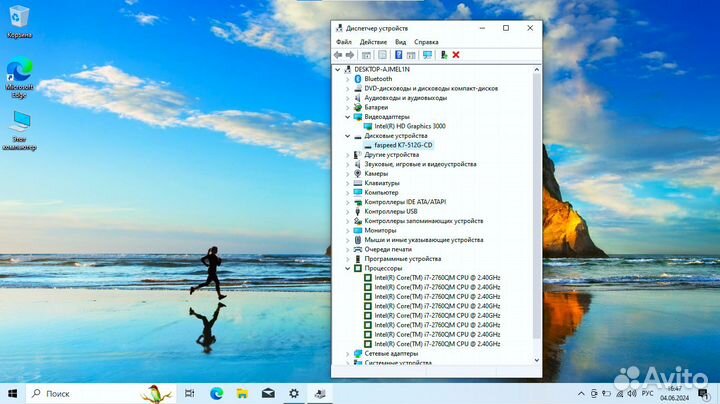
Task: Click the Back arrow in Device Manager toolbar
Action: 338,55
